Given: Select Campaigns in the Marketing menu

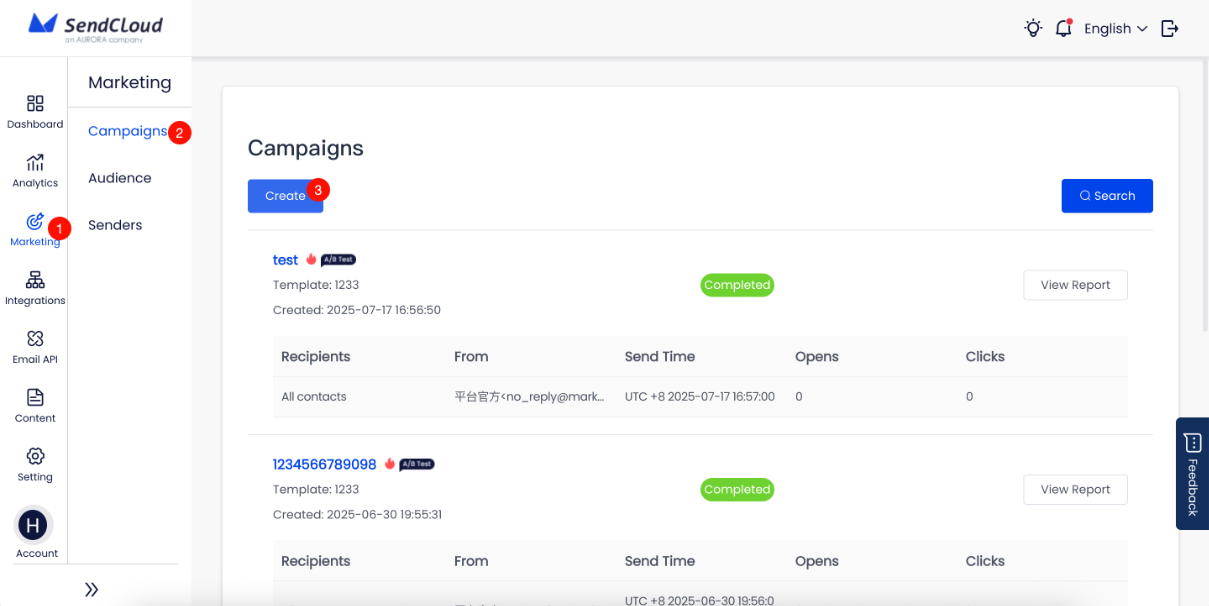Looking at the screenshot, I should (x=128, y=131).
